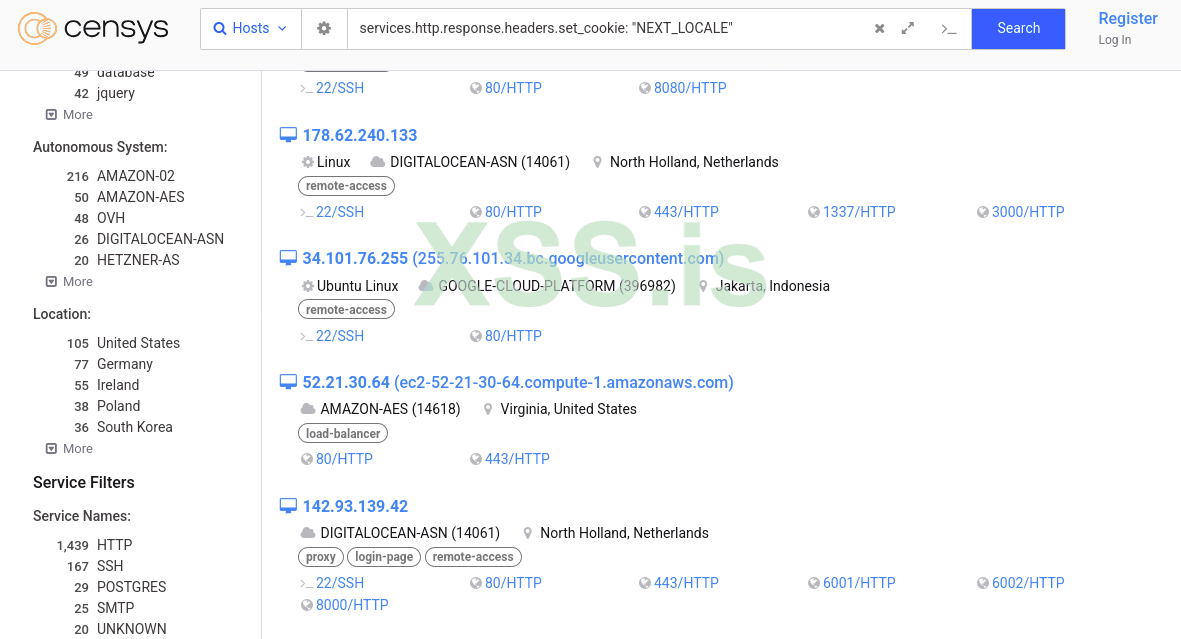Expand More under the jquery list
Image resolution: width=1181 pixels, height=639 pixels.
tap(69, 115)
